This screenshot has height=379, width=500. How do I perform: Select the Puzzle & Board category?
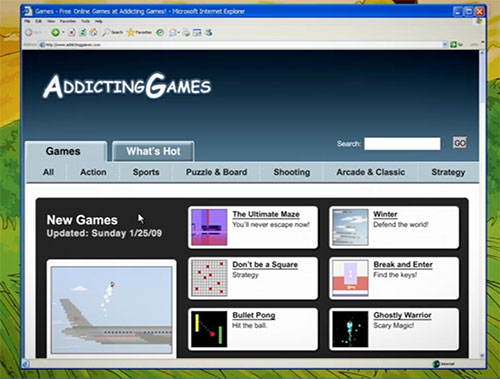[216, 172]
